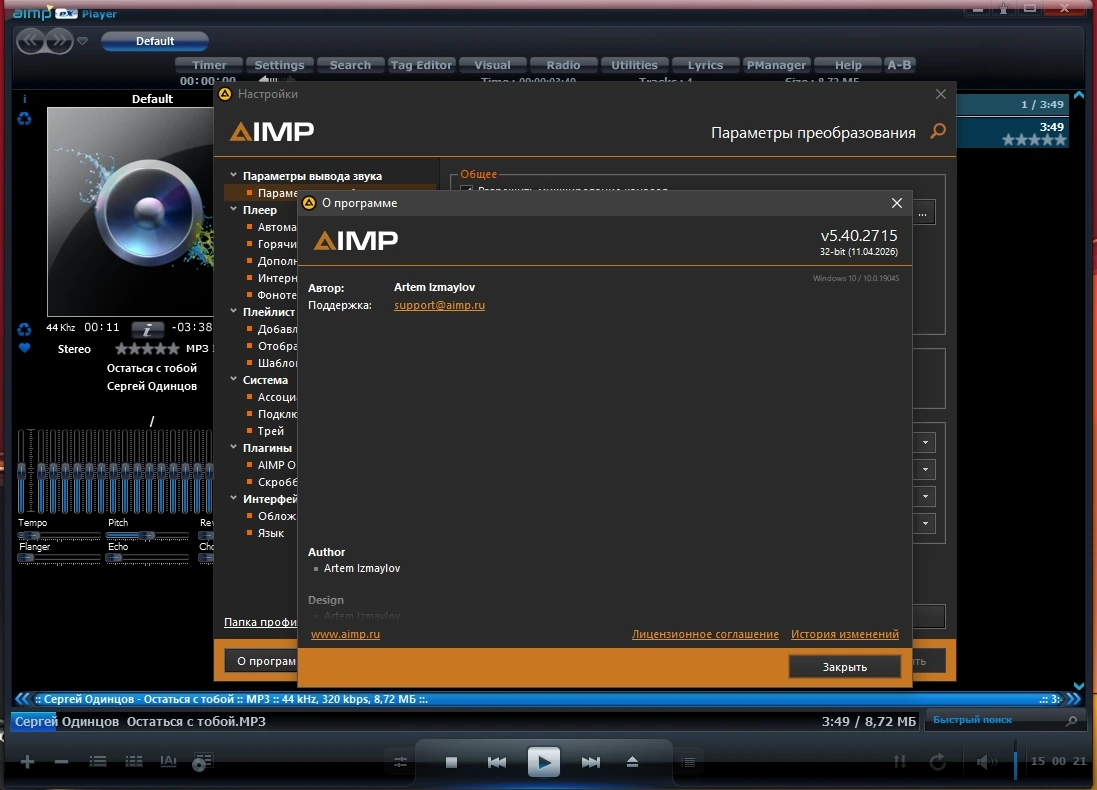Click the minus icon to remove tracks
This screenshot has width=1097, height=790.
(x=62, y=761)
